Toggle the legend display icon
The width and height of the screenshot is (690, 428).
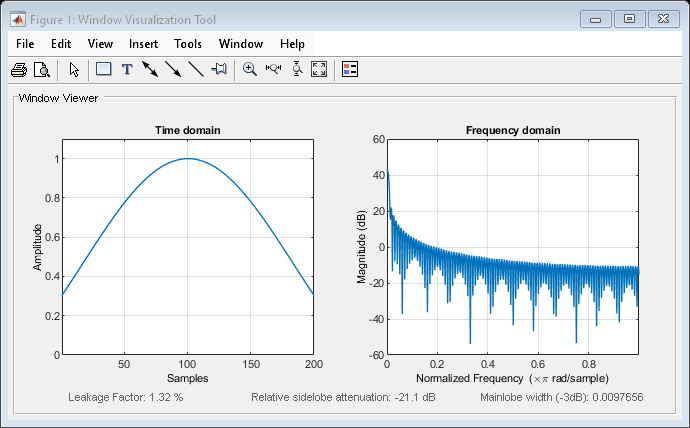coord(350,70)
